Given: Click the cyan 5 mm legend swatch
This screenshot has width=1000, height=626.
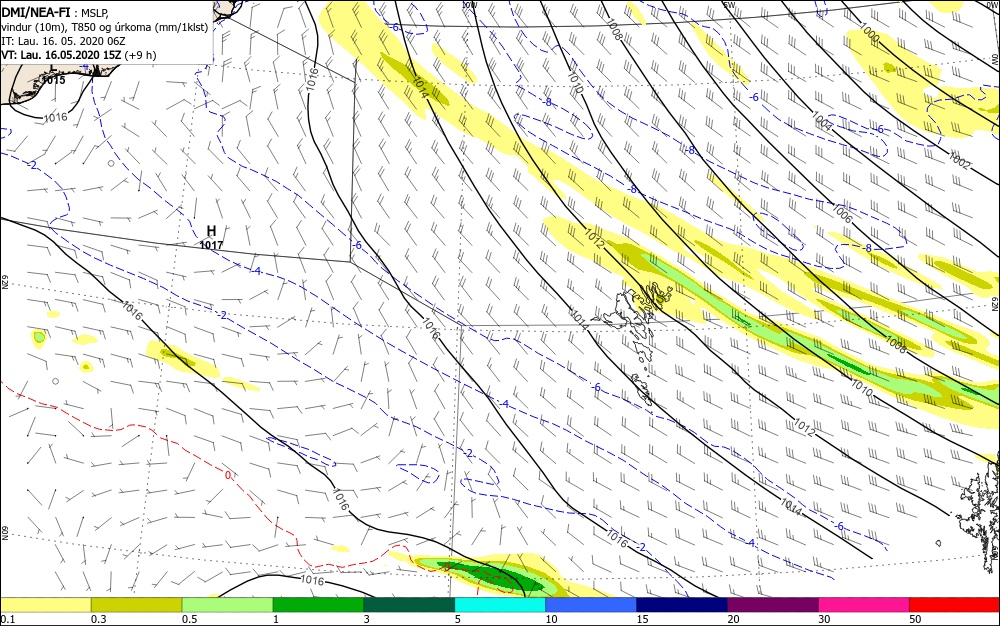Looking at the screenshot, I should 500,605.
